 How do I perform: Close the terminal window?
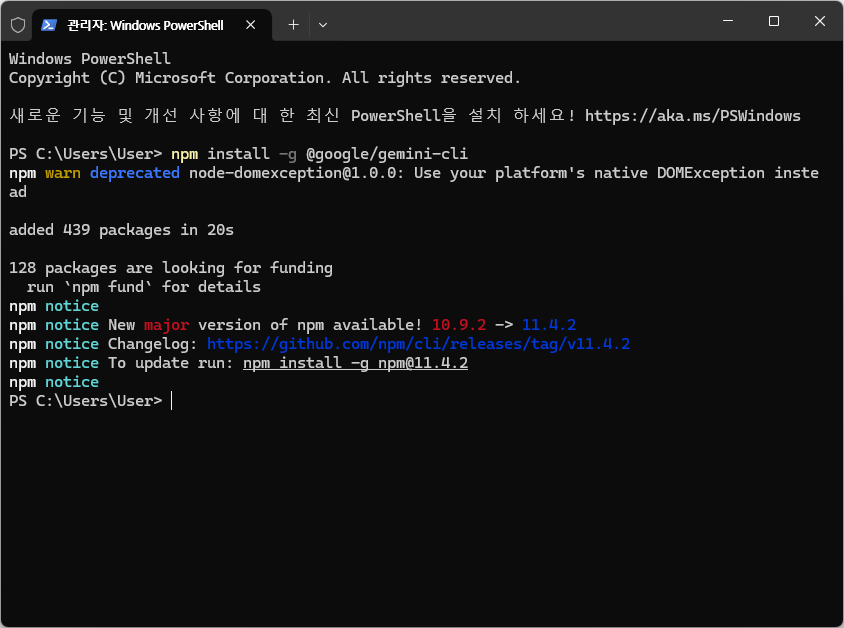tap(819, 21)
